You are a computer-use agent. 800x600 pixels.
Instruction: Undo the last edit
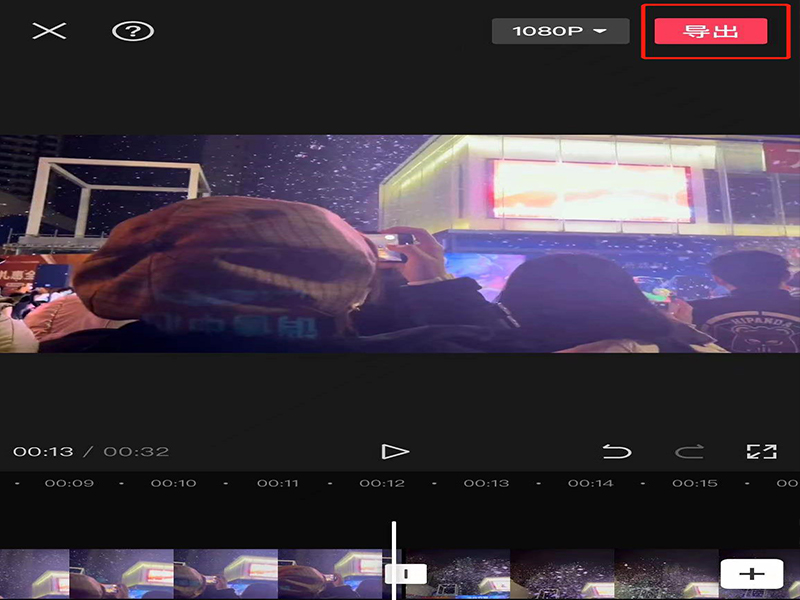pos(617,452)
